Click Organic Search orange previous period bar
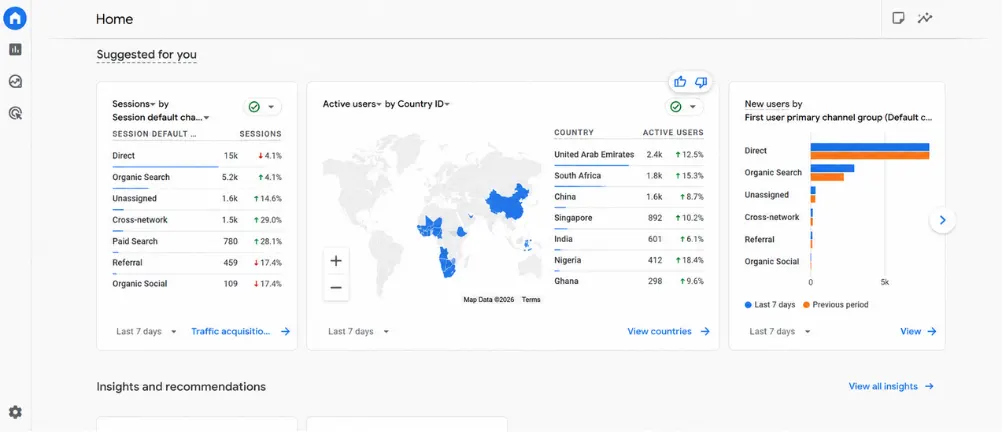This screenshot has width=1003, height=432. click(827, 177)
